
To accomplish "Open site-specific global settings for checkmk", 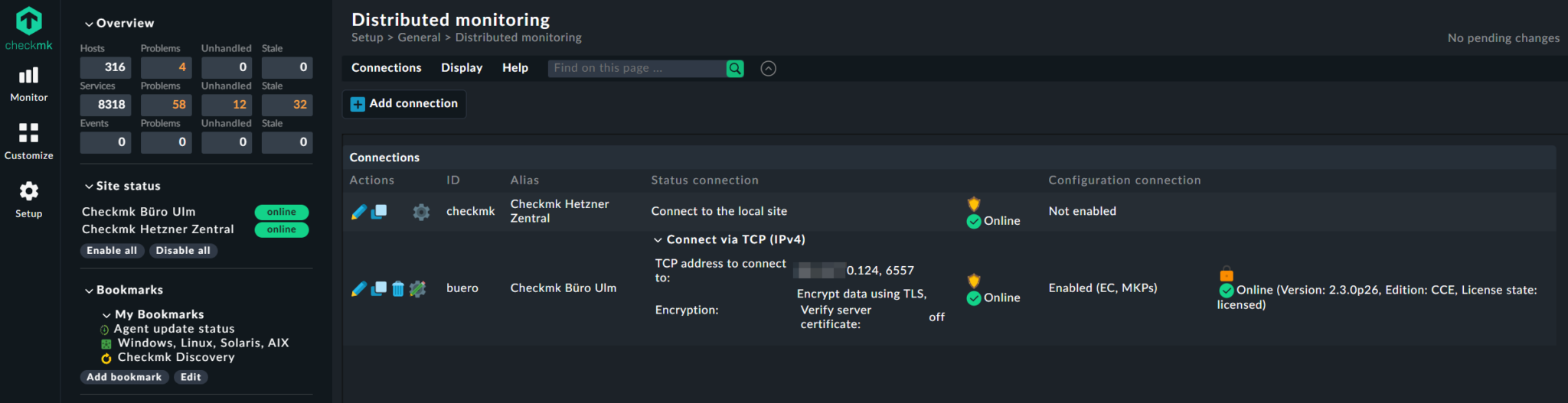I will [x=421, y=212].
